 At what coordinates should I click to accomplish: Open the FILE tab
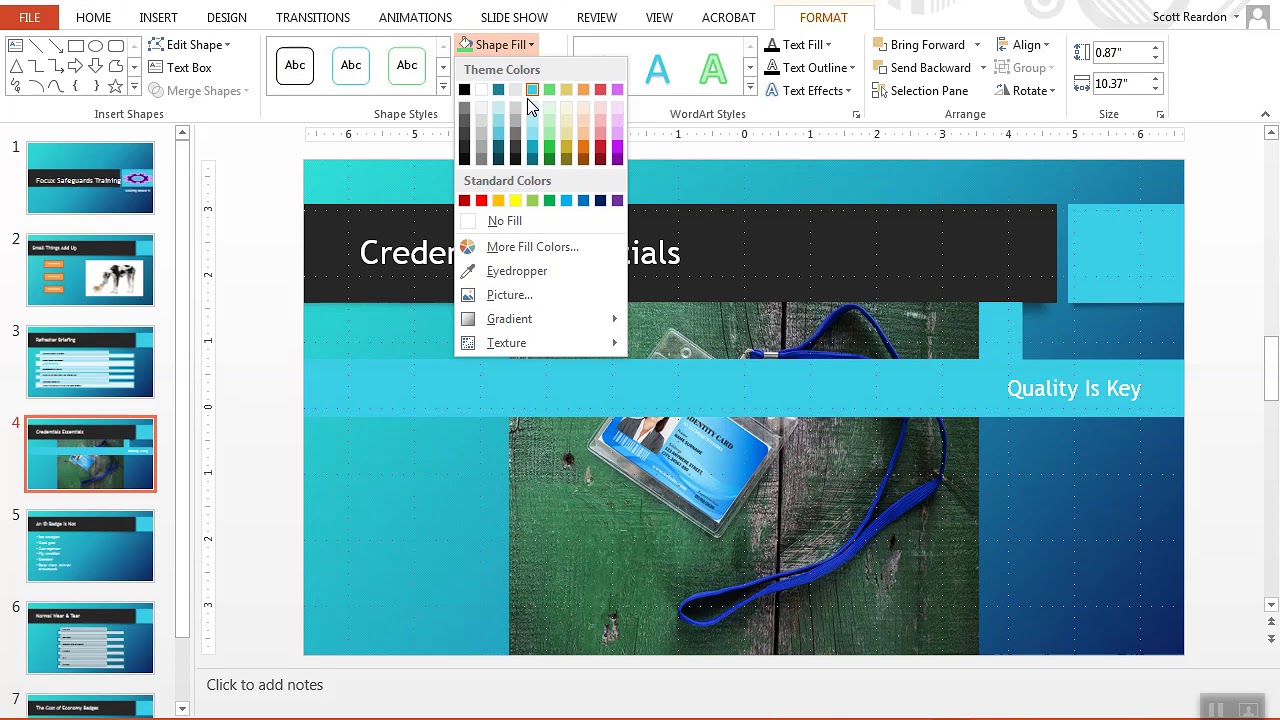29,18
